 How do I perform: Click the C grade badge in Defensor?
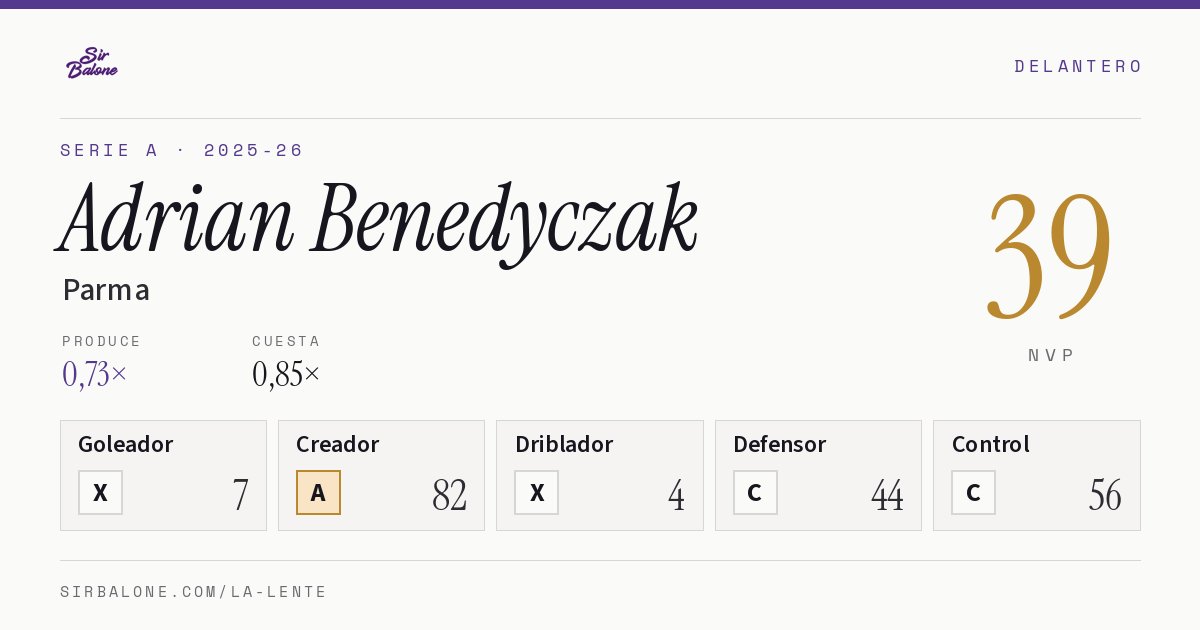pos(755,492)
